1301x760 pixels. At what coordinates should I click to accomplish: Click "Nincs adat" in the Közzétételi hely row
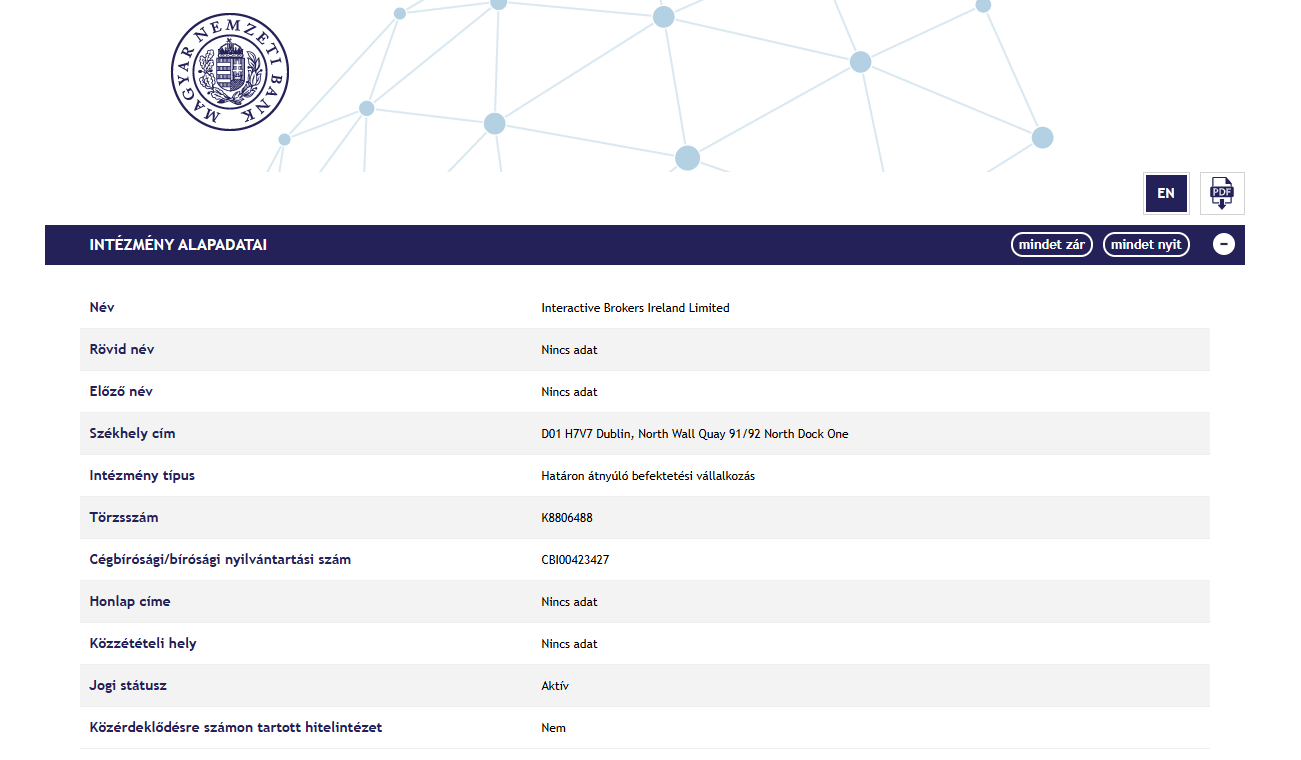point(569,644)
